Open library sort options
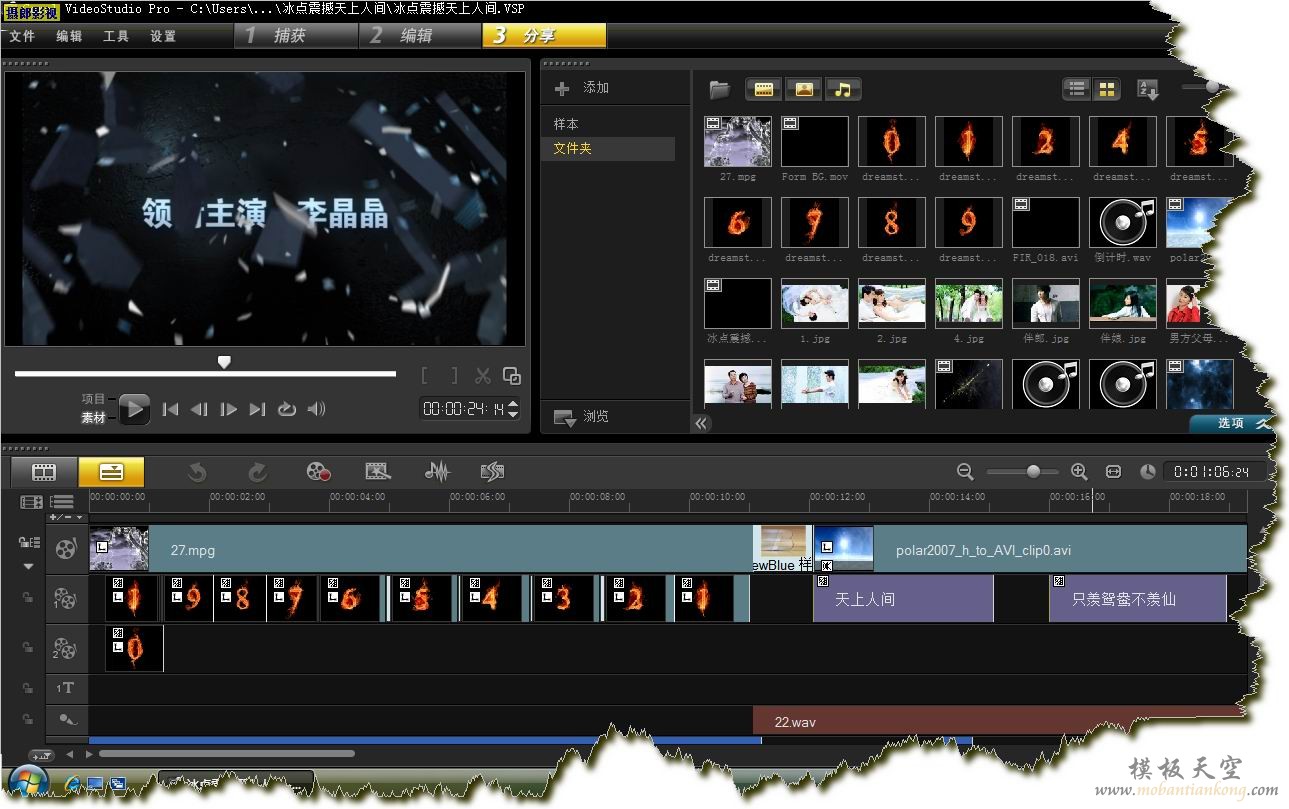The height and width of the screenshot is (809, 1289). (1148, 89)
